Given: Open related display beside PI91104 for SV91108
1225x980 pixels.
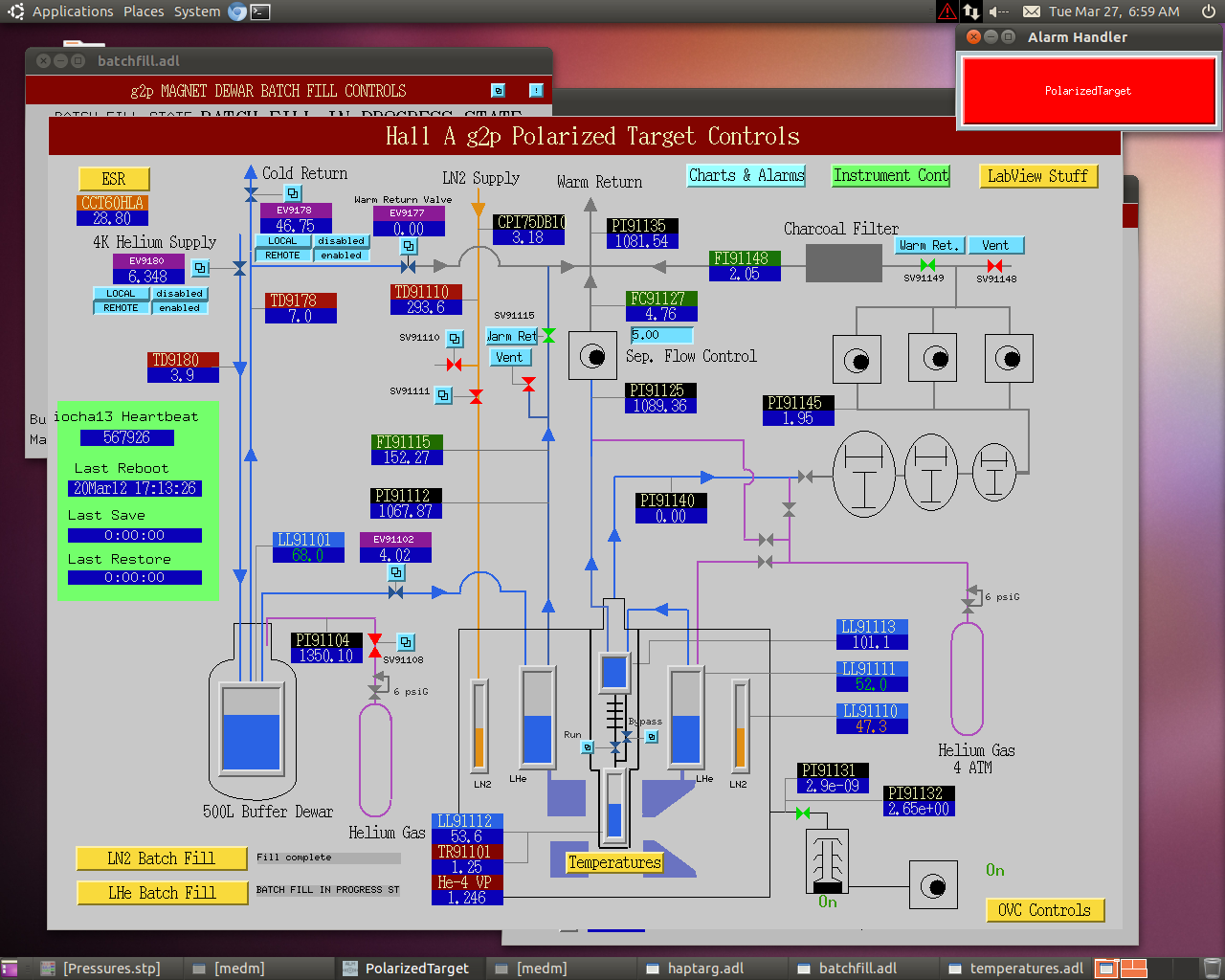Looking at the screenshot, I should [x=406, y=642].
